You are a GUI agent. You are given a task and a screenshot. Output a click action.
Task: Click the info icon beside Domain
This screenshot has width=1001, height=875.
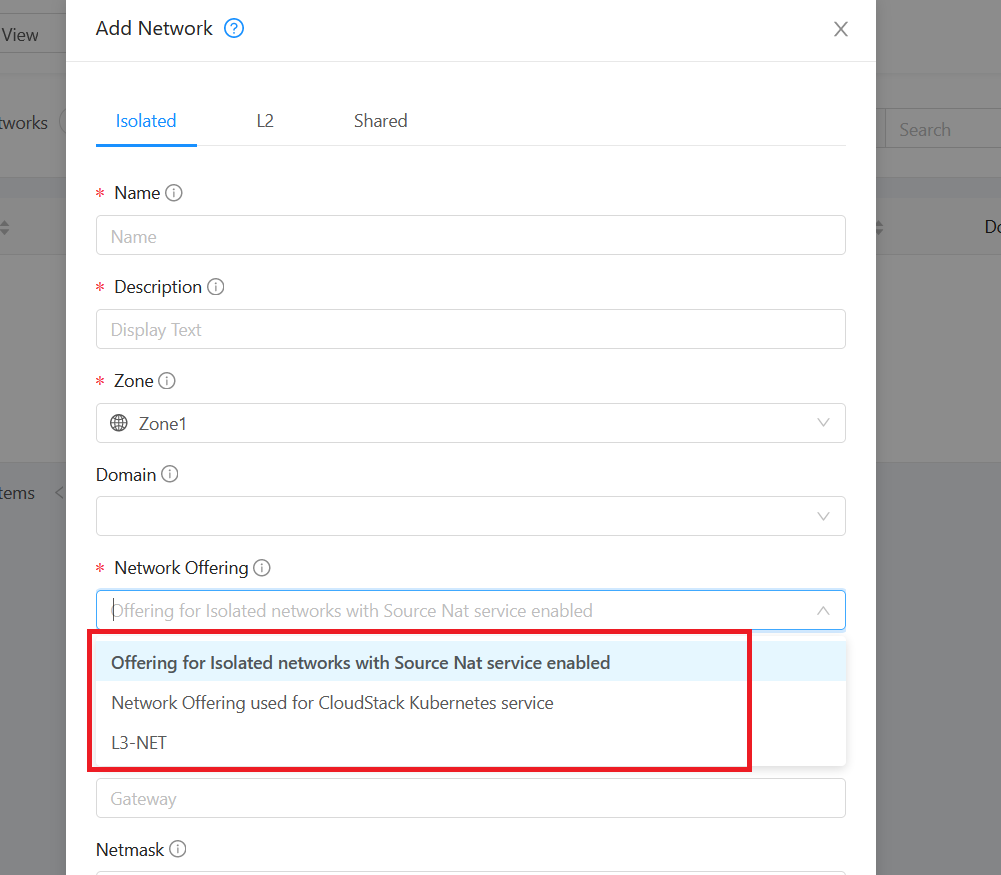point(170,474)
